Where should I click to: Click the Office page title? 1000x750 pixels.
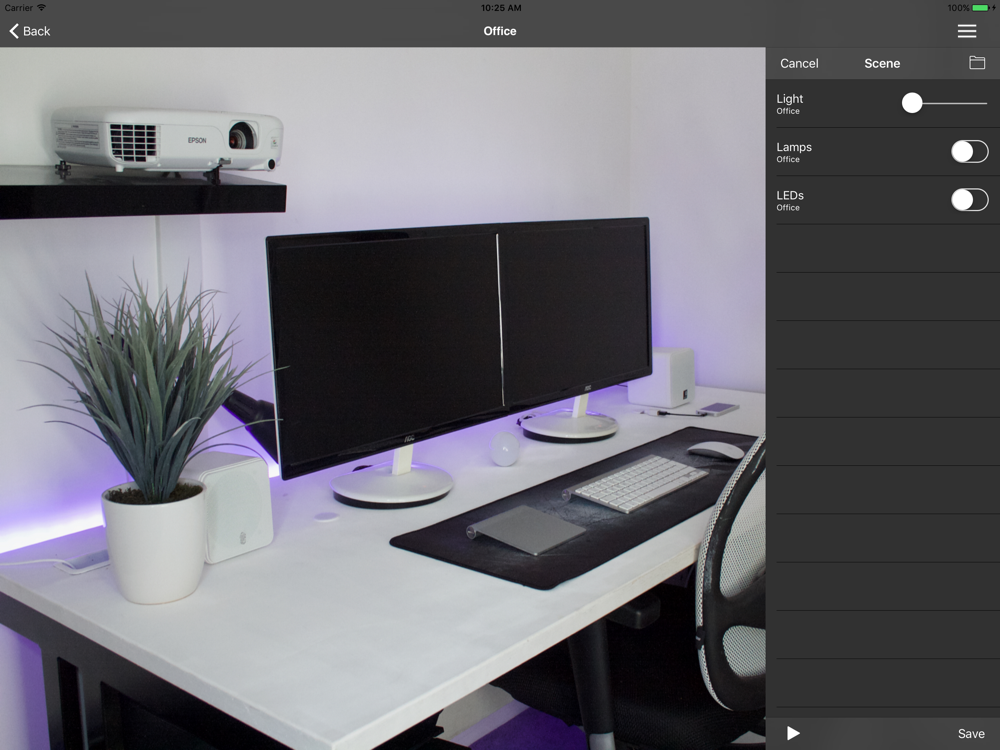point(499,31)
